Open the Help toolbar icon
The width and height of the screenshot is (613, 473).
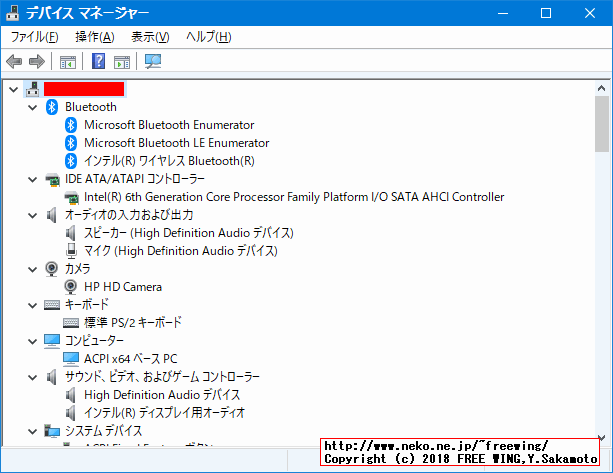(x=98, y=61)
